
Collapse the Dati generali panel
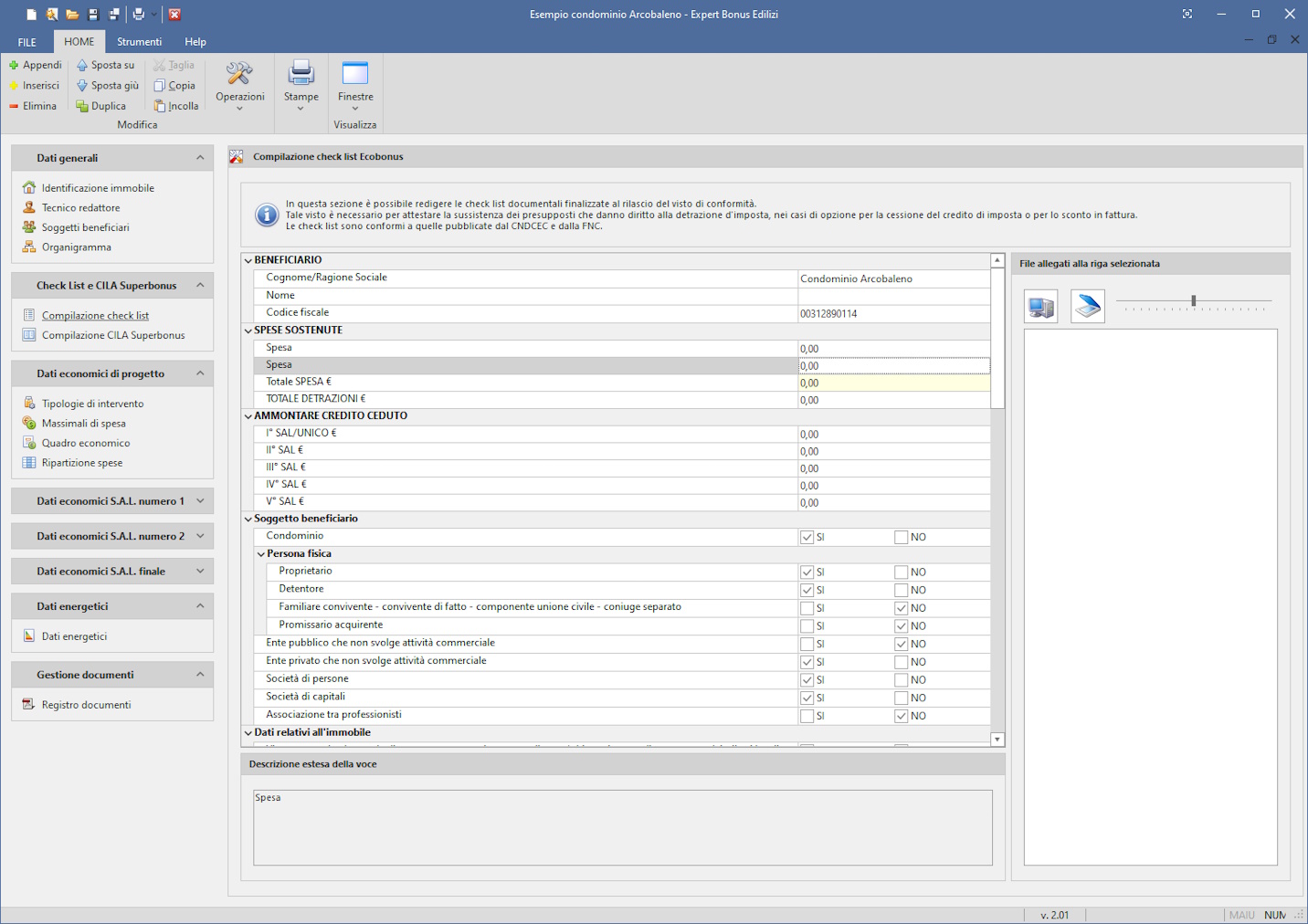200,158
